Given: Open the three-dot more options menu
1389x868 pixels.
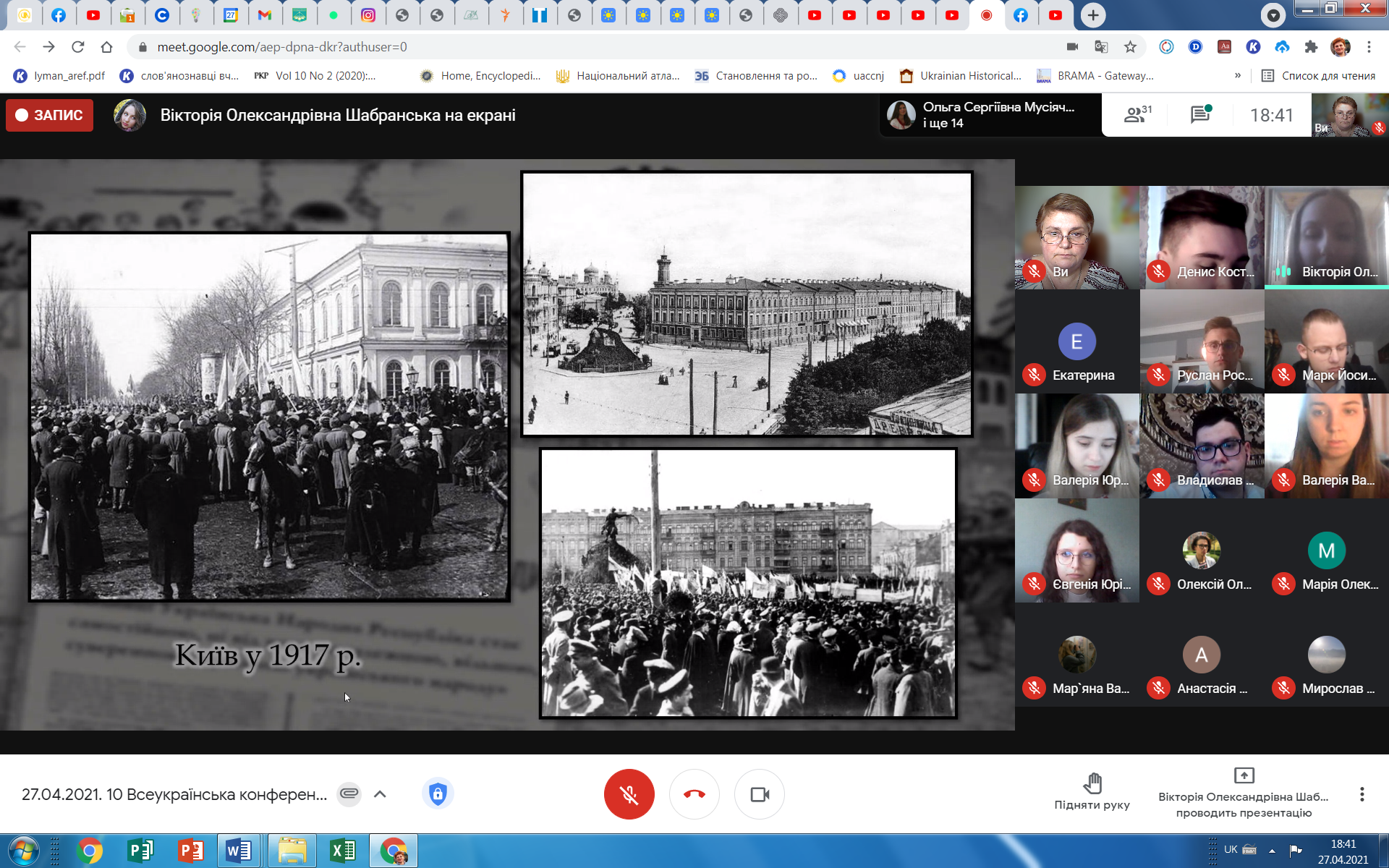Looking at the screenshot, I should (1362, 794).
